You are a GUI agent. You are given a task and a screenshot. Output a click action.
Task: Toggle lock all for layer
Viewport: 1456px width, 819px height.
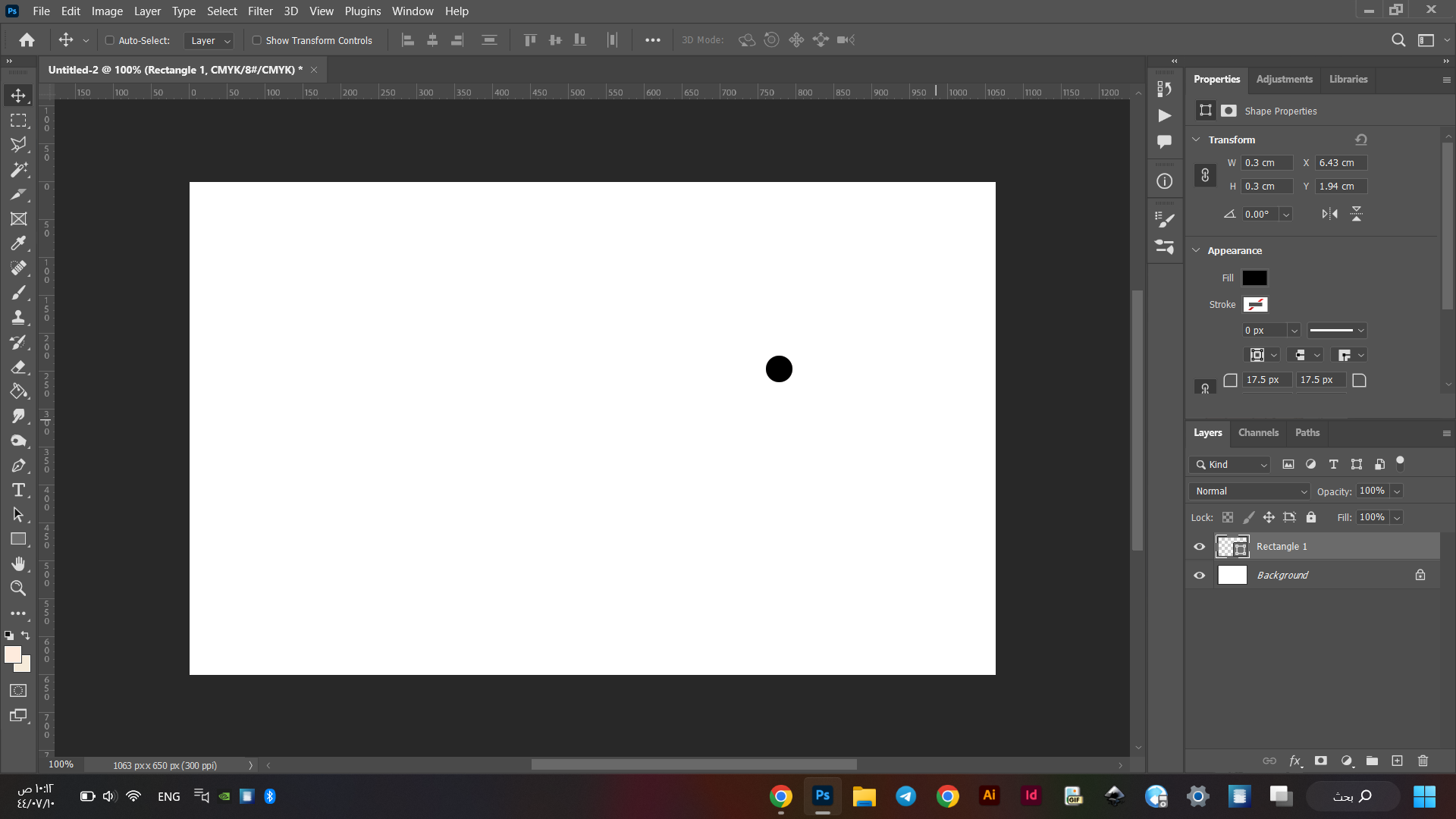[x=1311, y=517]
